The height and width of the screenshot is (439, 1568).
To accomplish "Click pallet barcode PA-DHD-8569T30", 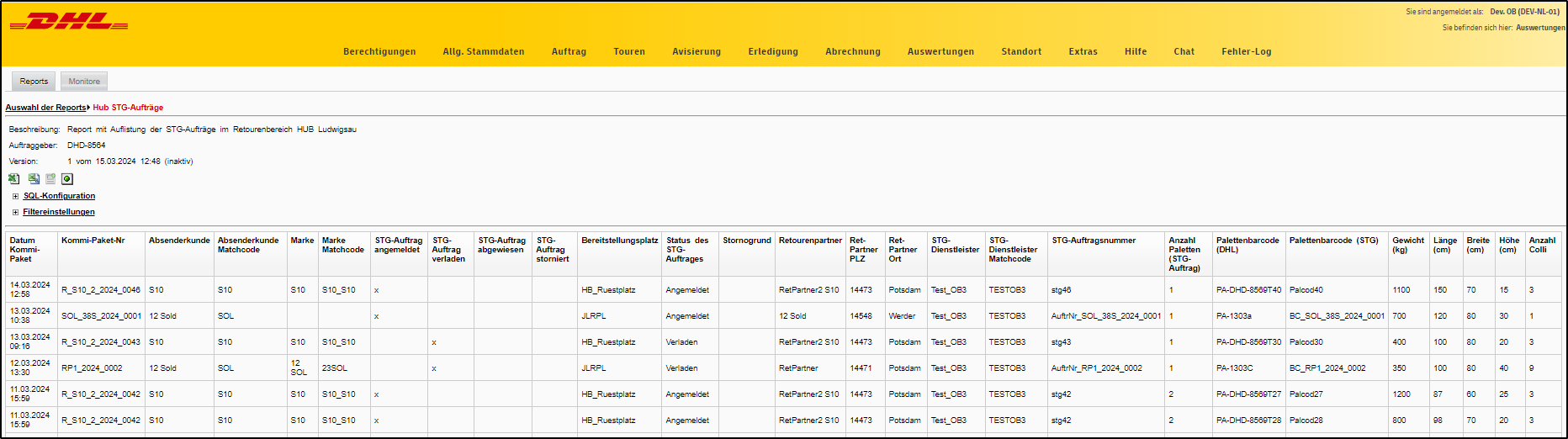I will tap(1248, 342).
